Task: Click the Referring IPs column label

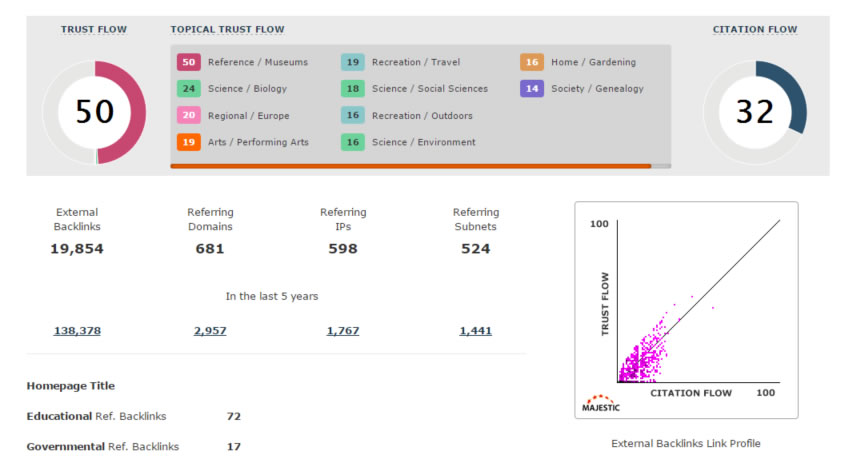Action: click(343, 219)
